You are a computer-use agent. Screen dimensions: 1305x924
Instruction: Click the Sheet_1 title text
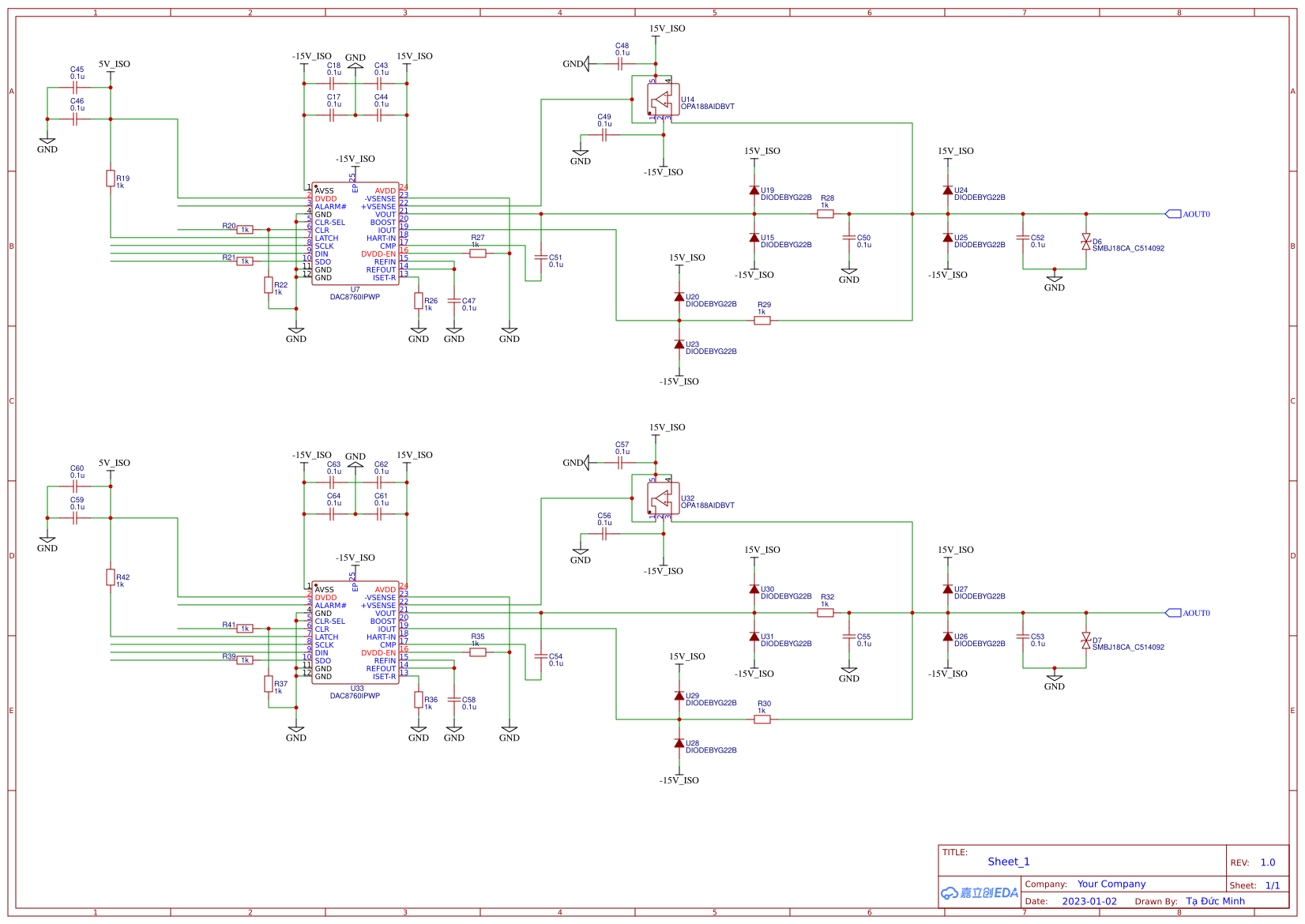(x=1008, y=862)
